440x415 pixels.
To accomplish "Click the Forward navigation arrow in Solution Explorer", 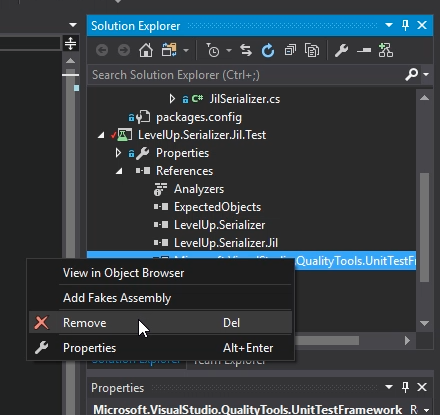I will point(124,51).
